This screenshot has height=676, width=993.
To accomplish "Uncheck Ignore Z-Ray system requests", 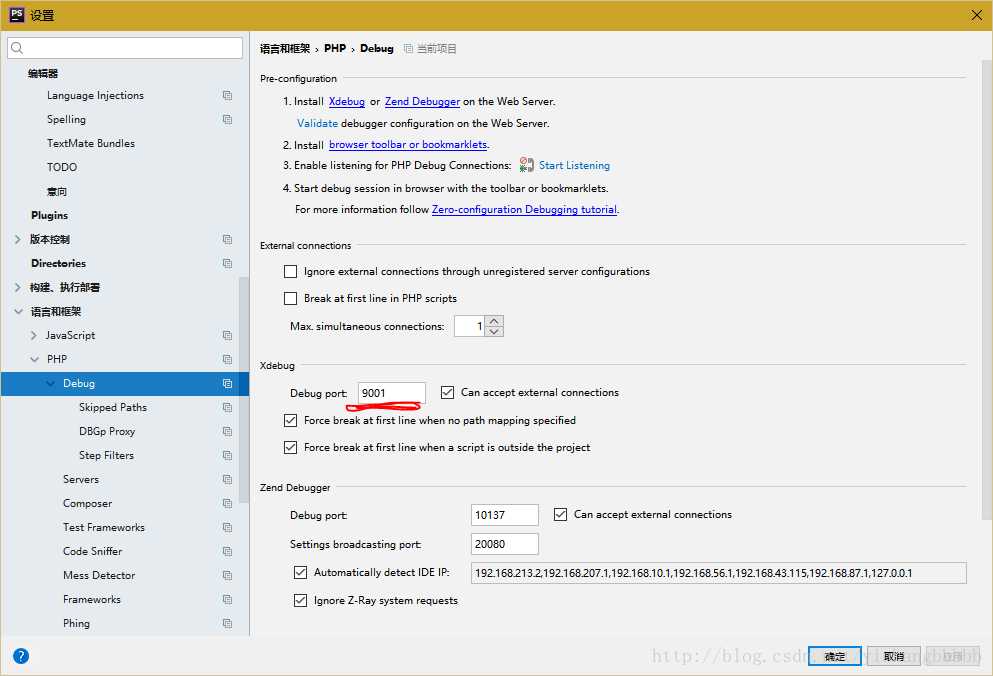I will (x=301, y=600).
